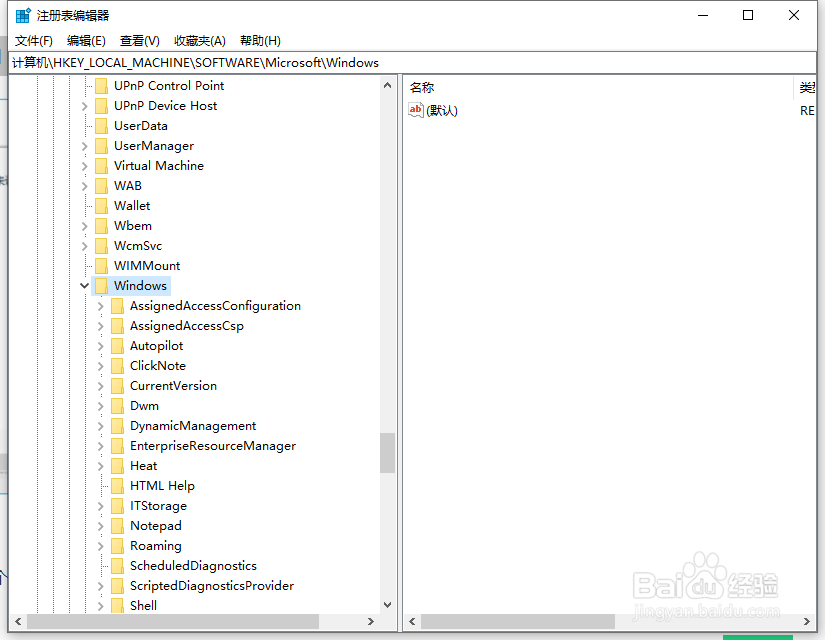Click the Wallet folder icon

tap(102, 206)
